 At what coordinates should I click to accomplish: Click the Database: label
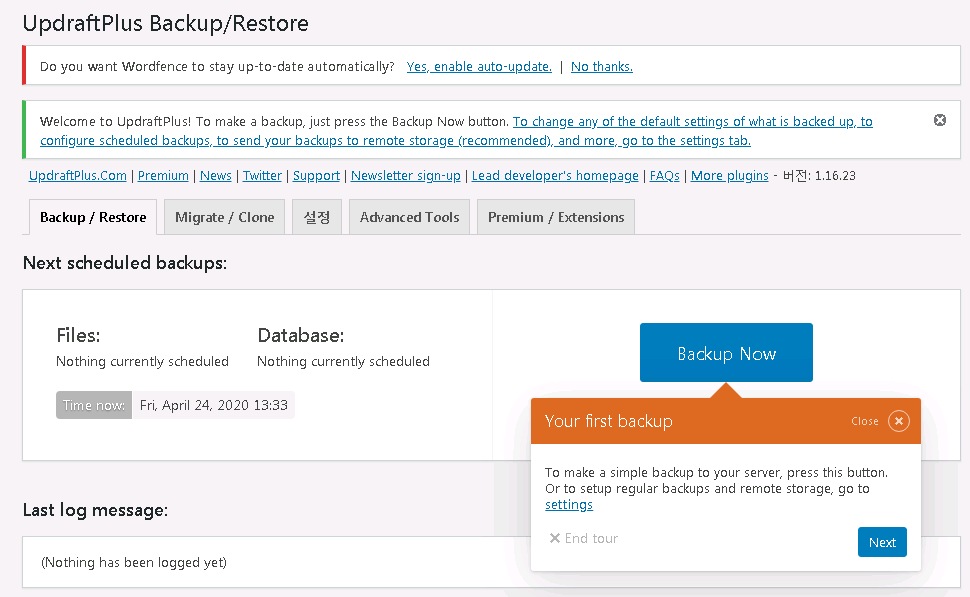[301, 335]
